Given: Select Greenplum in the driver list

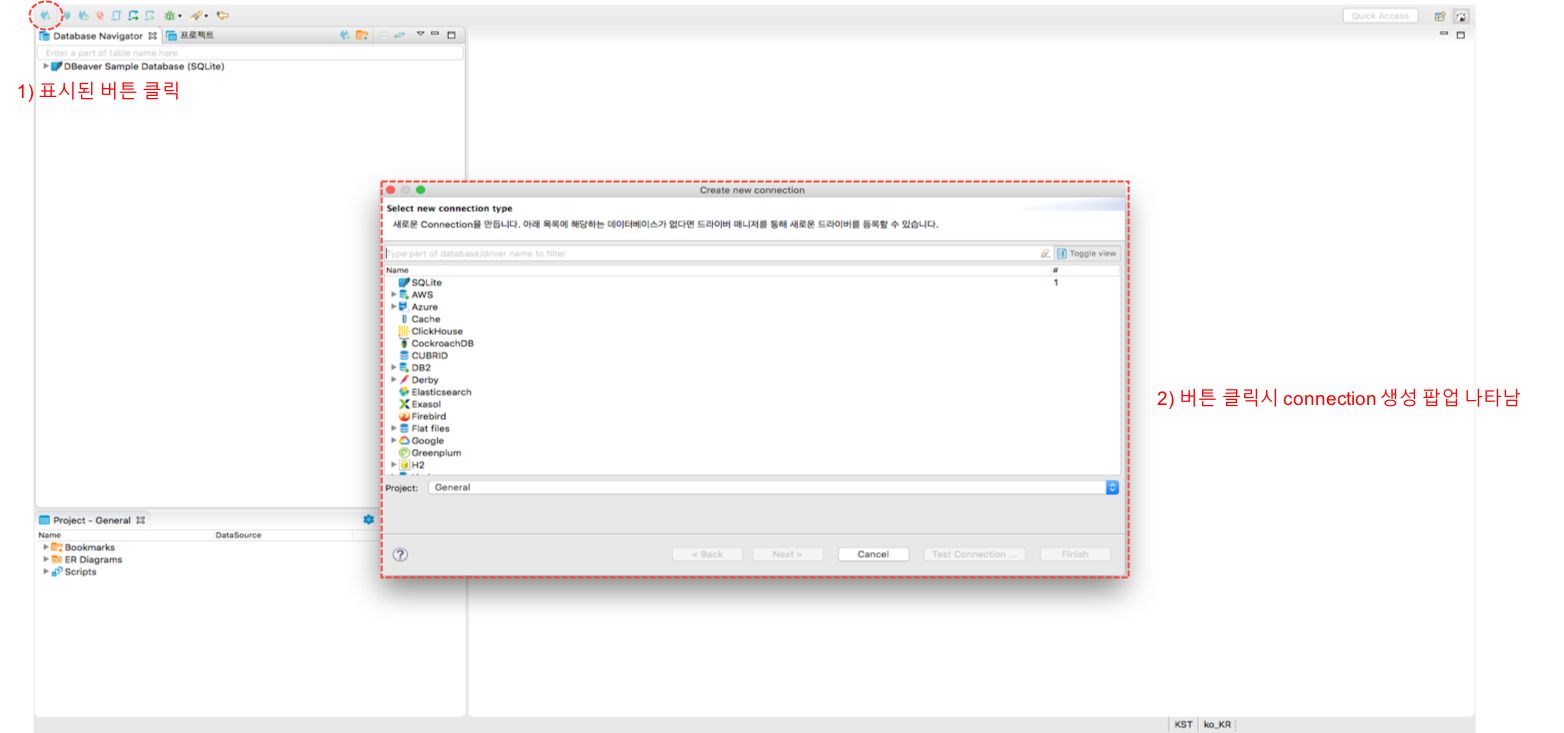Looking at the screenshot, I should [436, 453].
